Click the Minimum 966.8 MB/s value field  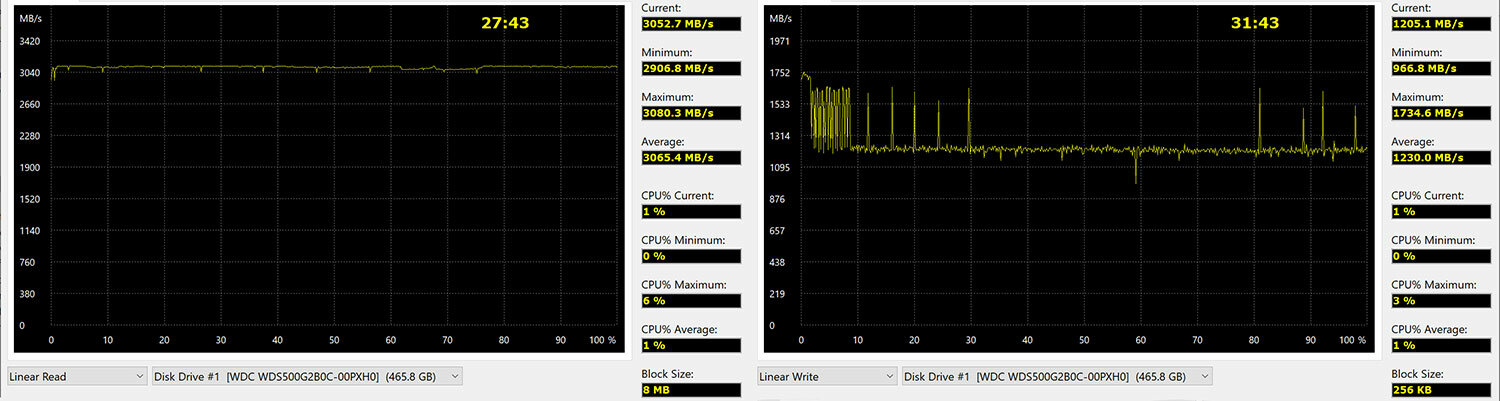click(1440, 68)
